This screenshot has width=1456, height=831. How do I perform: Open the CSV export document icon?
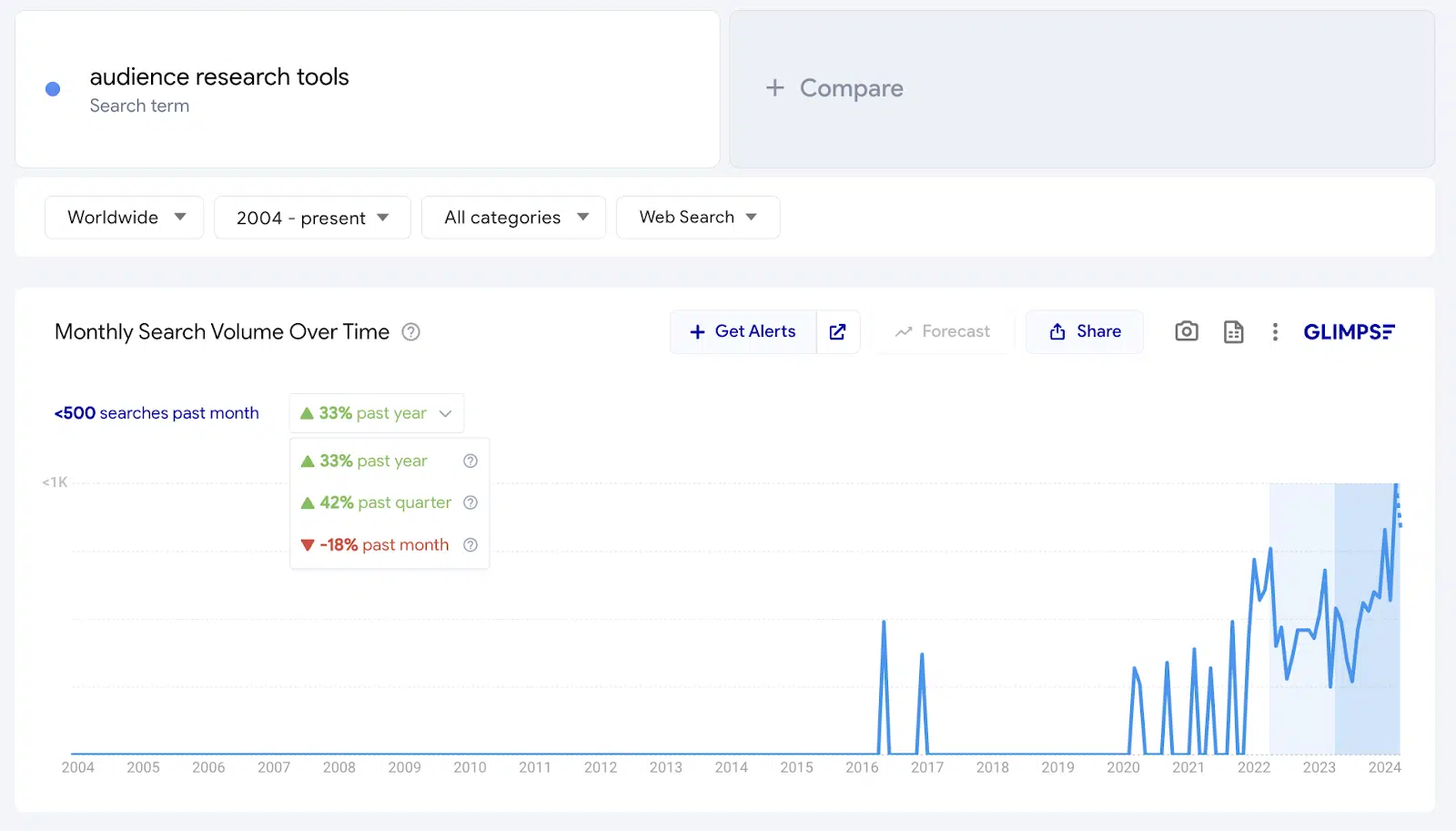tap(1233, 332)
